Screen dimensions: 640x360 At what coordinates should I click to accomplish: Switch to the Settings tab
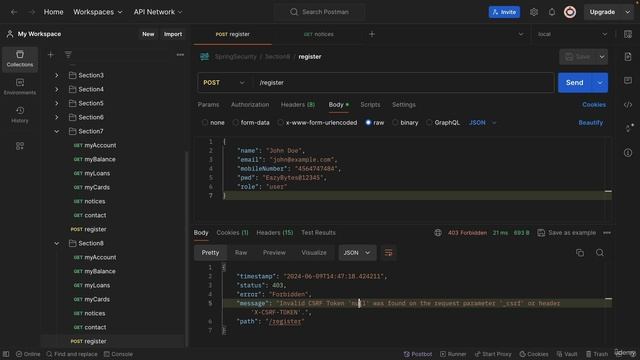[404, 104]
